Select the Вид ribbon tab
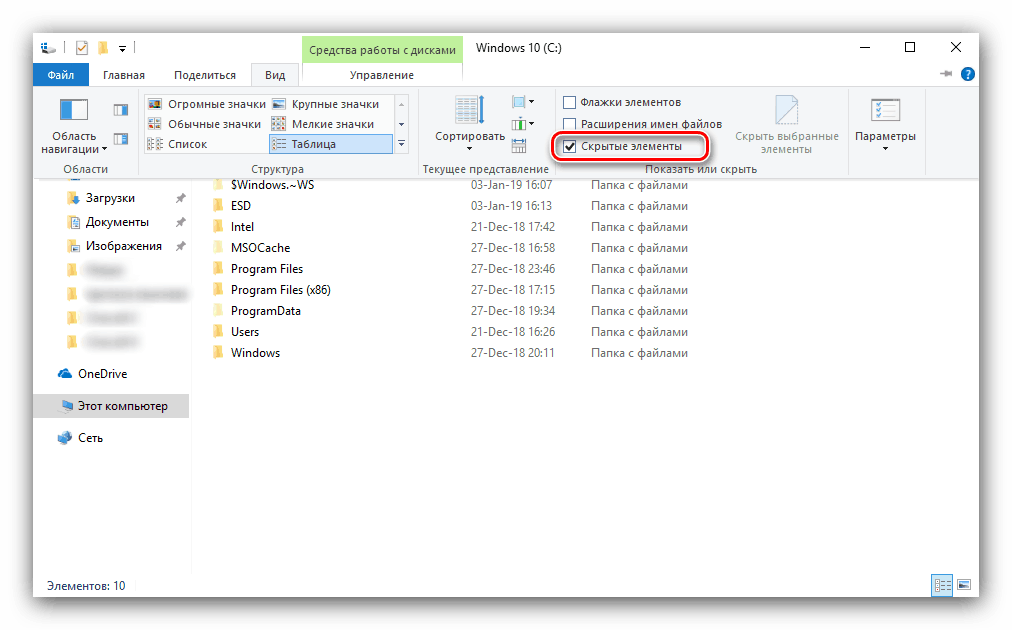This screenshot has width=1012, height=630. [x=275, y=75]
